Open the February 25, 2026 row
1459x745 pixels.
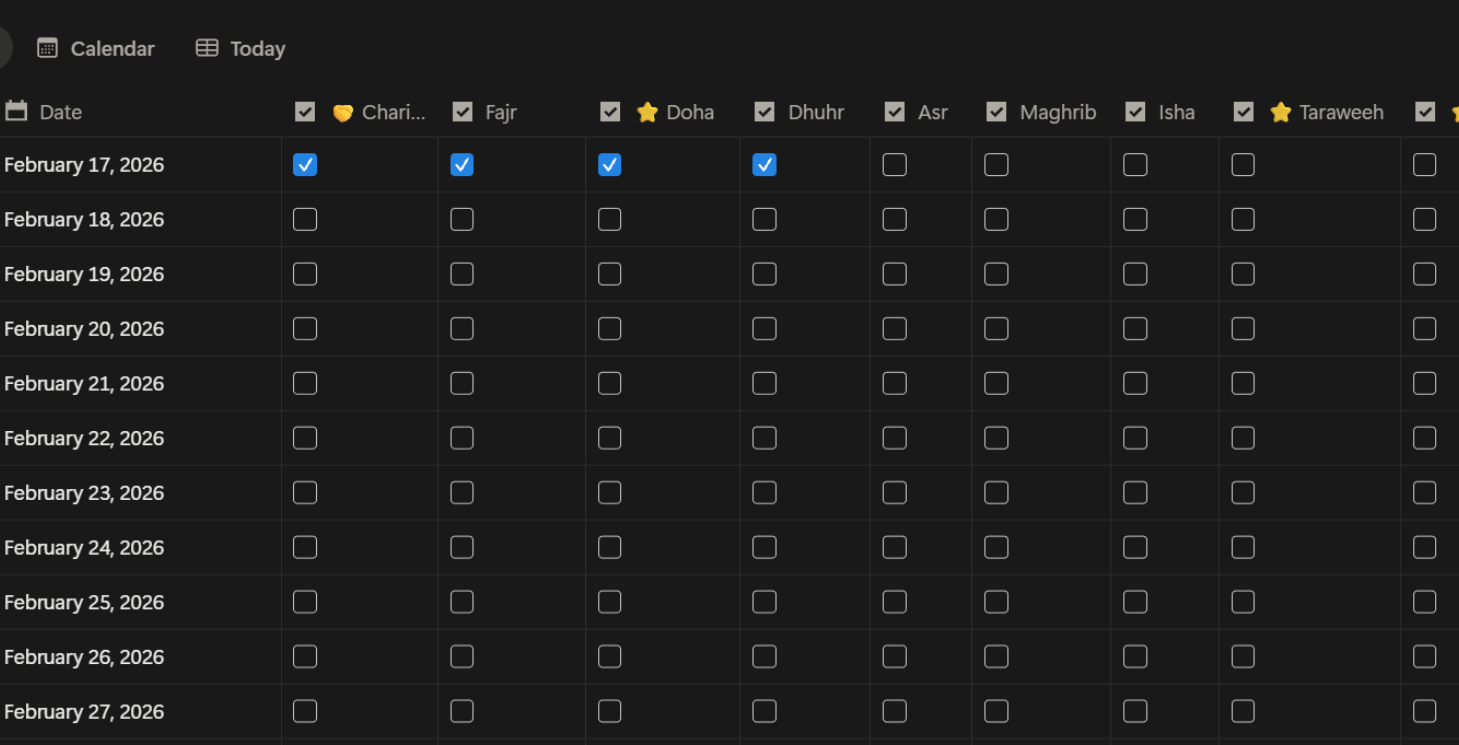coord(84,603)
